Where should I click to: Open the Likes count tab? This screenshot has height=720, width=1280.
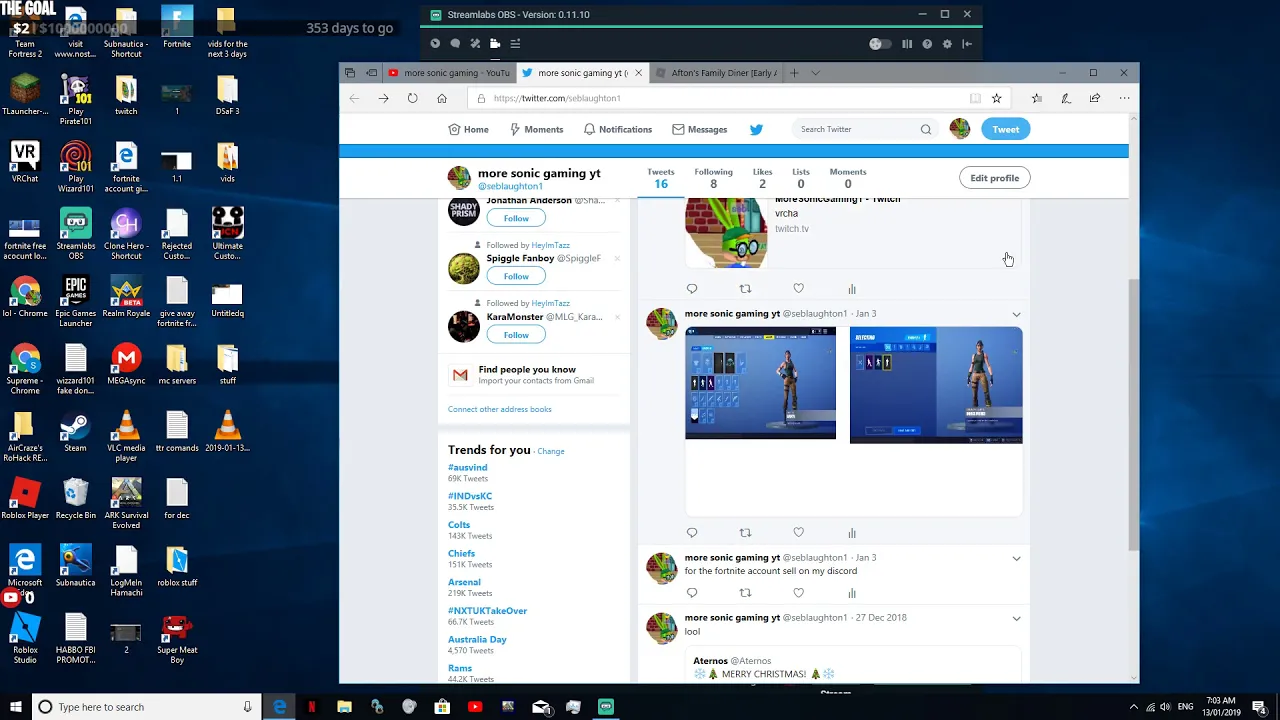click(x=762, y=178)
